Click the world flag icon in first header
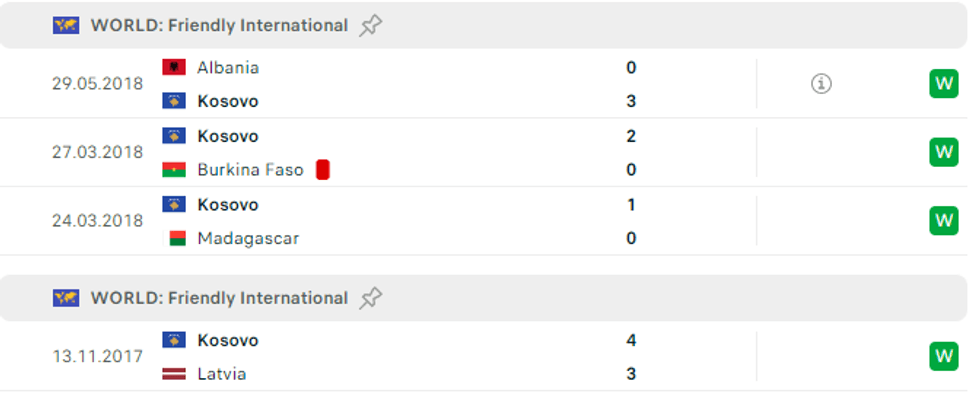The image size is (980, 404). pos(66,26)
